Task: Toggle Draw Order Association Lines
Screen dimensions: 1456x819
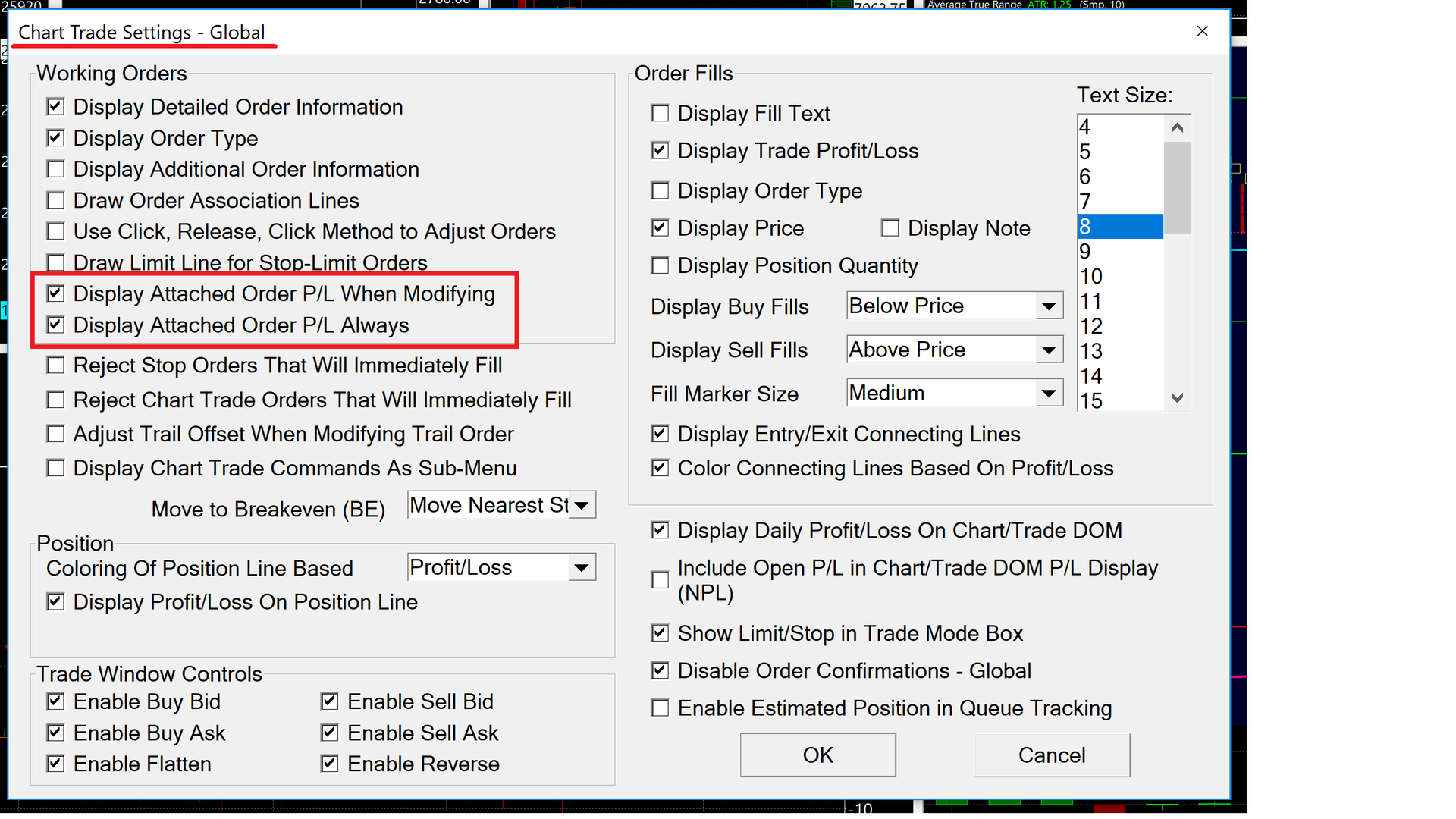Action: 55,200
